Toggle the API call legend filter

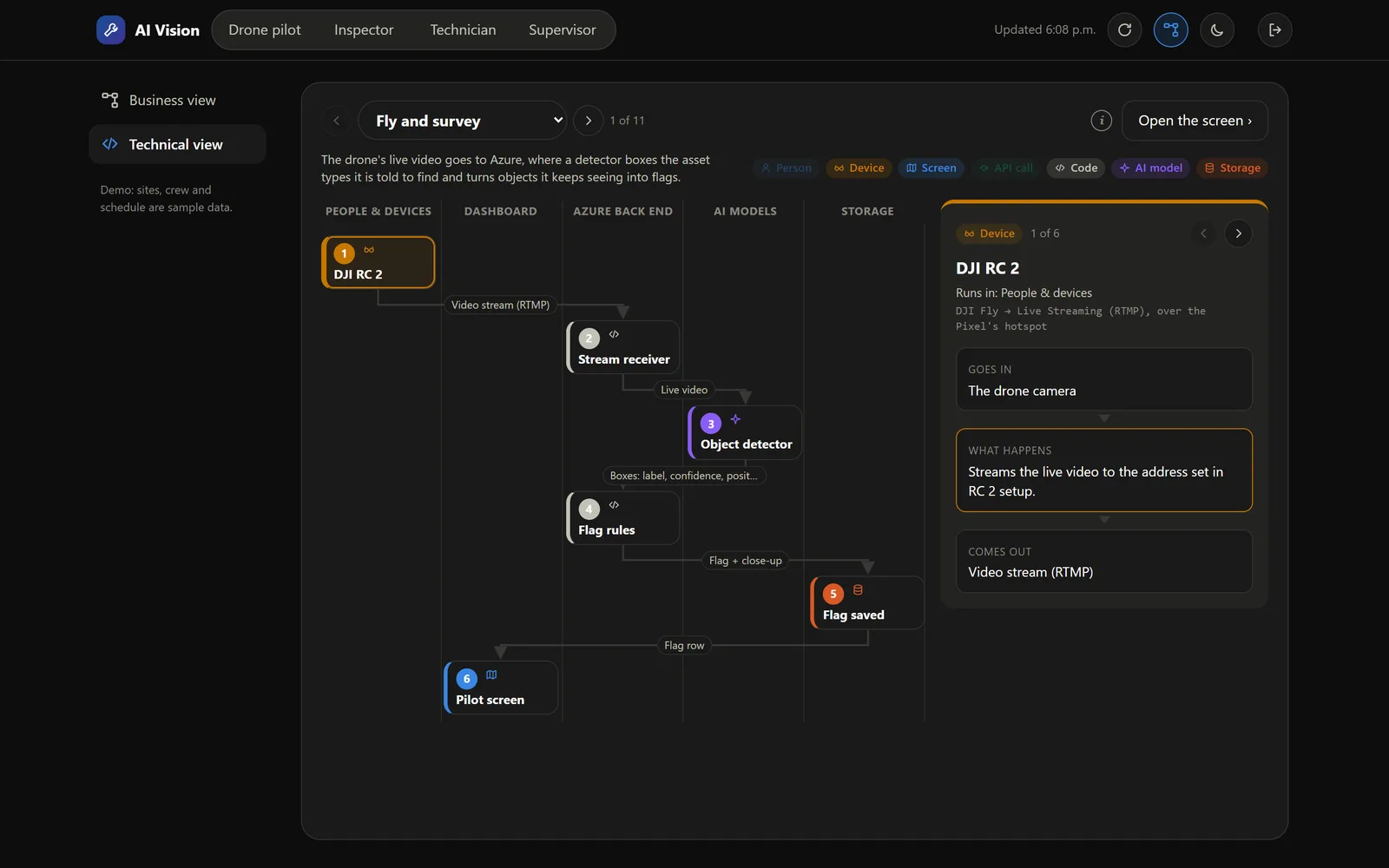pyautogui.click(x=1005, y=168)
